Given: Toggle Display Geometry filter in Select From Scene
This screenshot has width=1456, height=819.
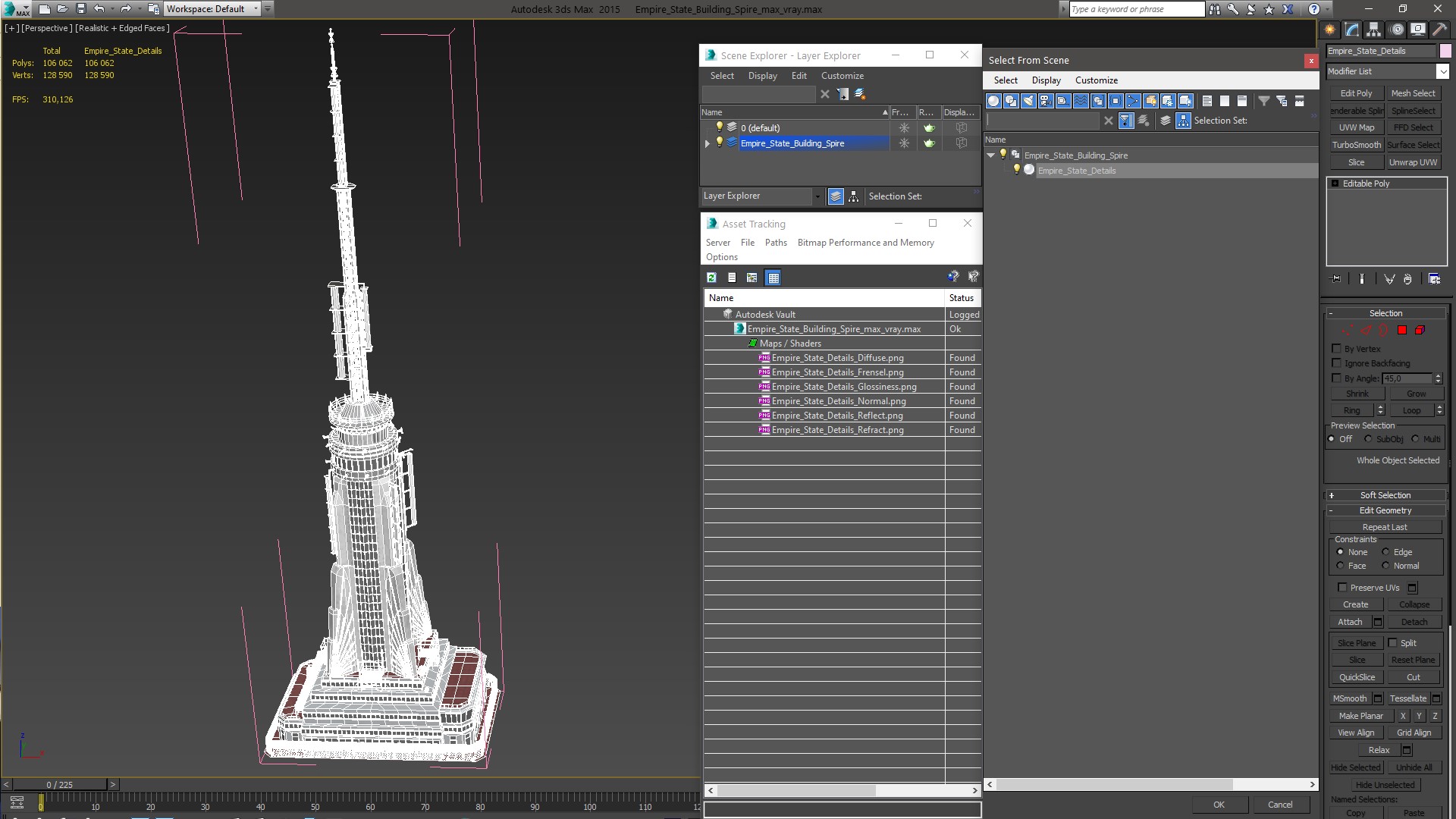Looking at the screenshot, I should tap(993, 101).
